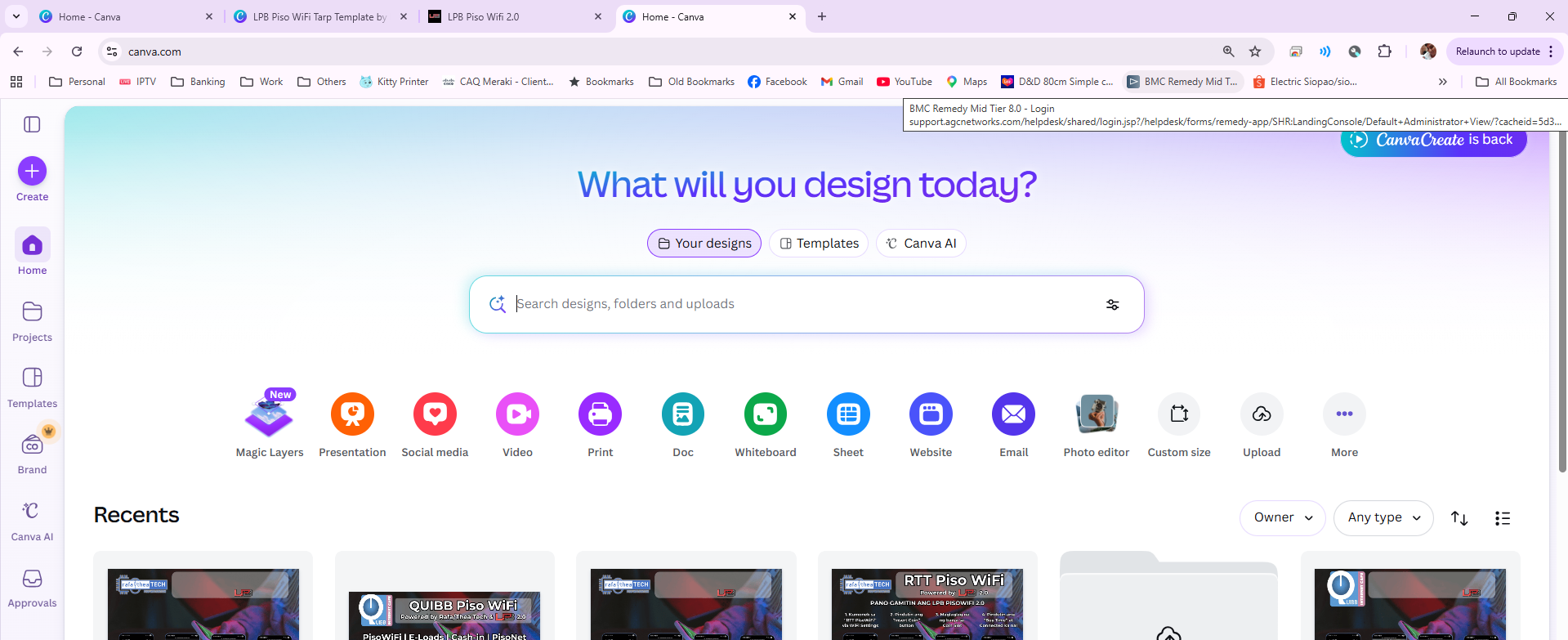Toggle the sidebar panel icon at top left

click(x=32, y=124)
